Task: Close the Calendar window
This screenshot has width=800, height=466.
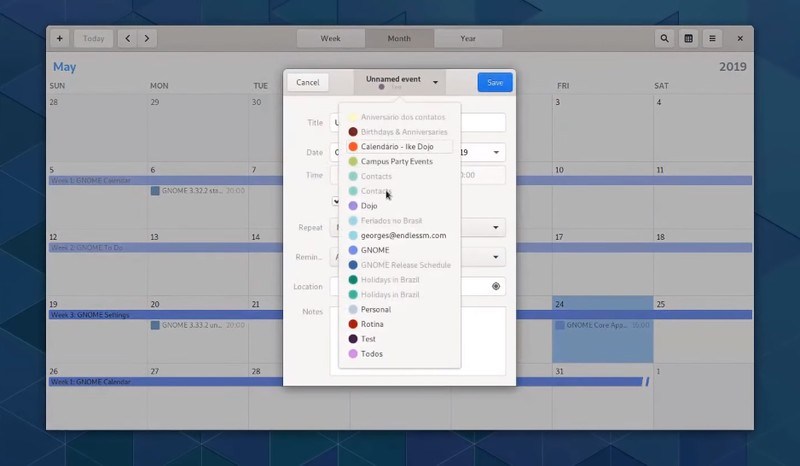Action: [740, 38]
